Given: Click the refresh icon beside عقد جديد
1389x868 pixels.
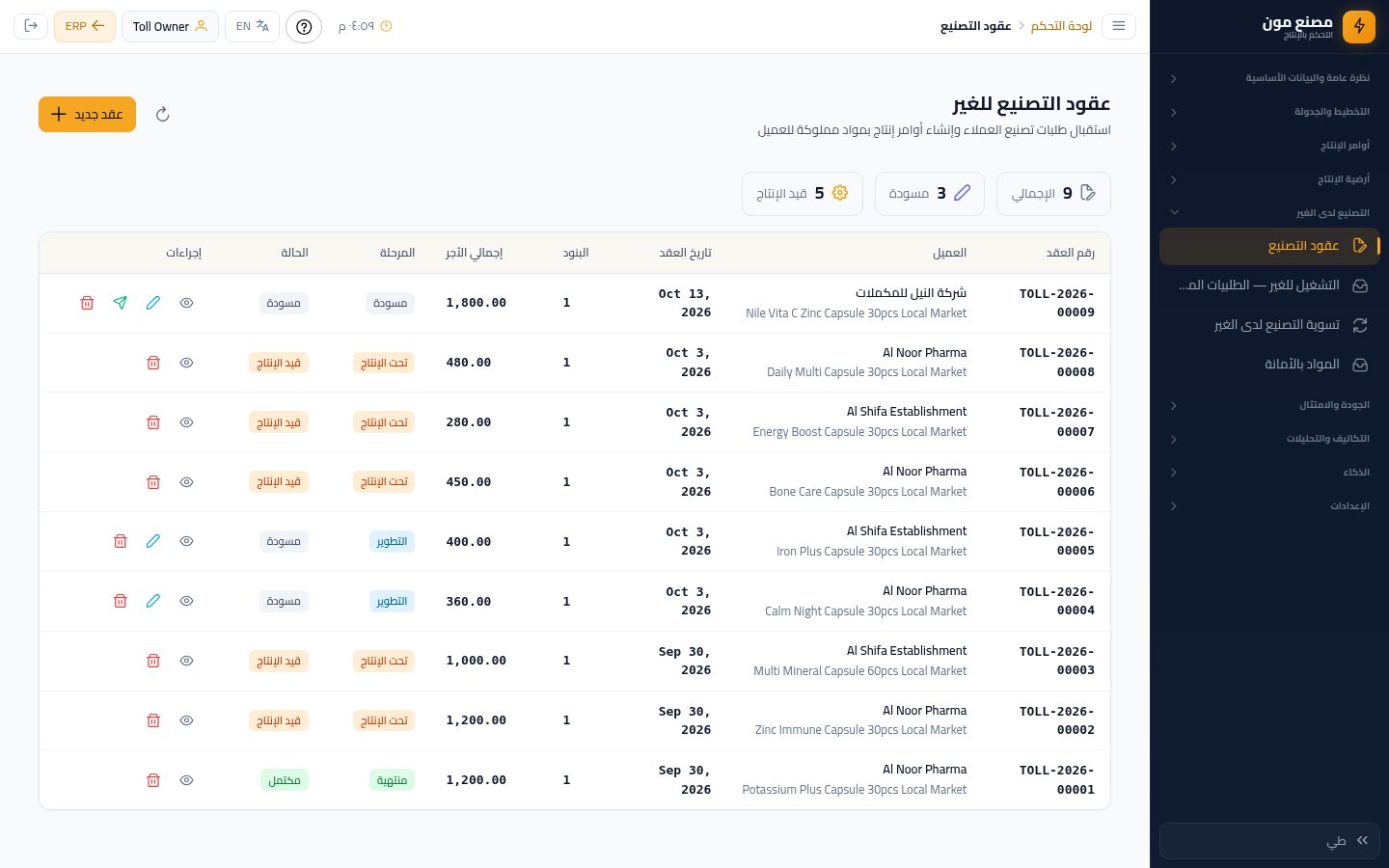Looking at the screenshot, I should click(x=162, y=114).
